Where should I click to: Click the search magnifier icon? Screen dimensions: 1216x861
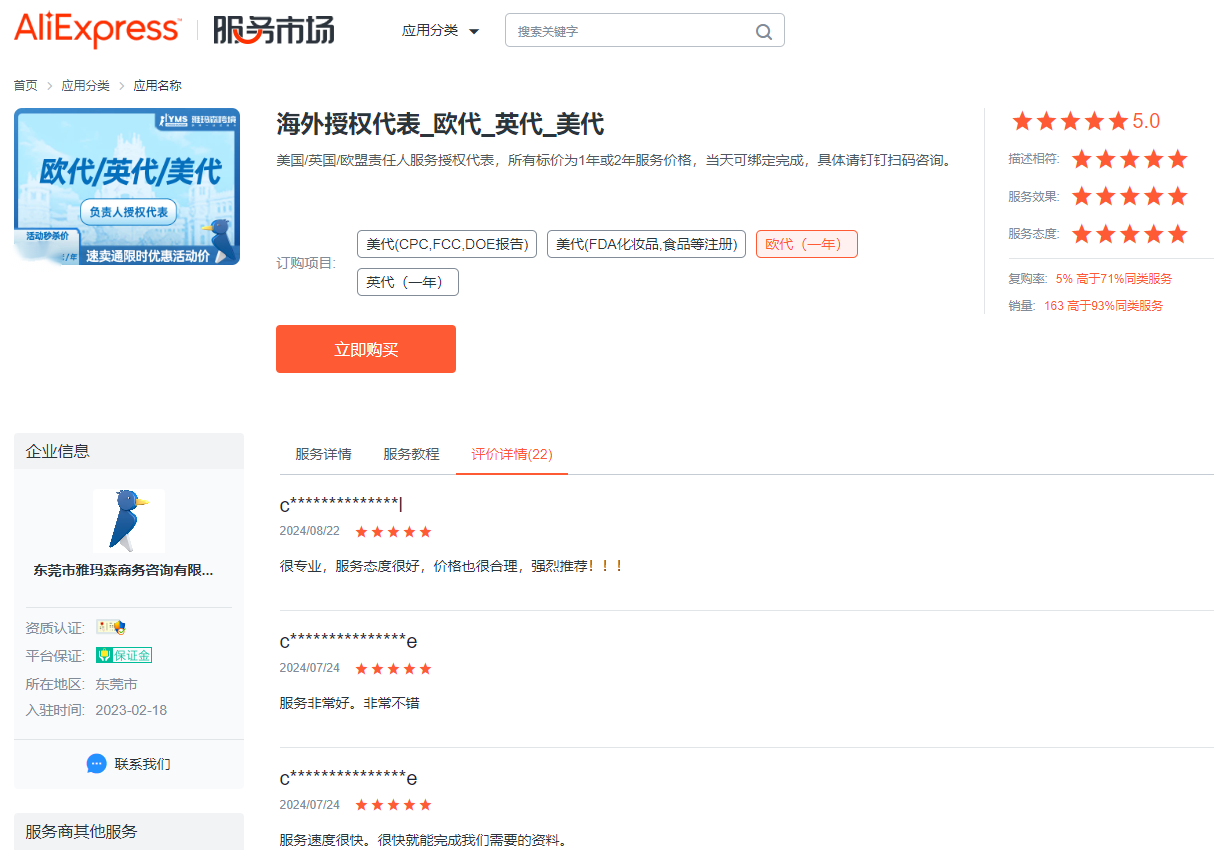click(x=764, y=31)
